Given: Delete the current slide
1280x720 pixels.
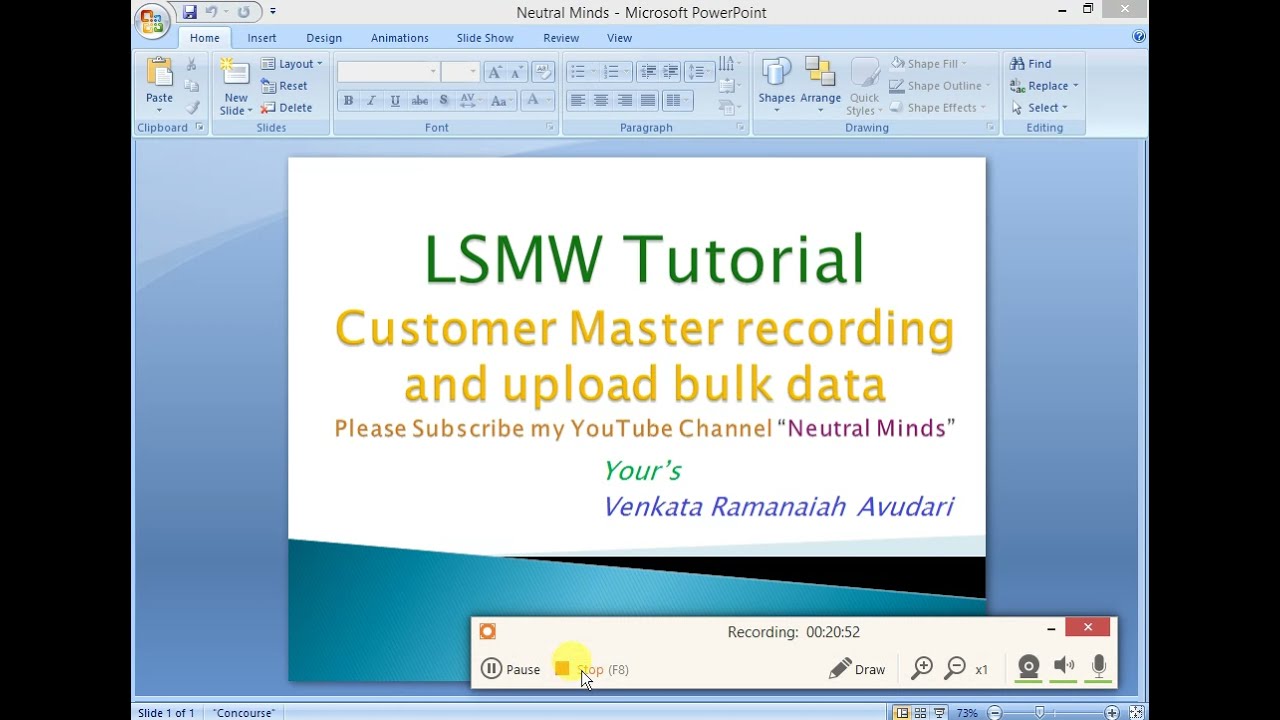Looking at the screenshot, I should (286, 108).
